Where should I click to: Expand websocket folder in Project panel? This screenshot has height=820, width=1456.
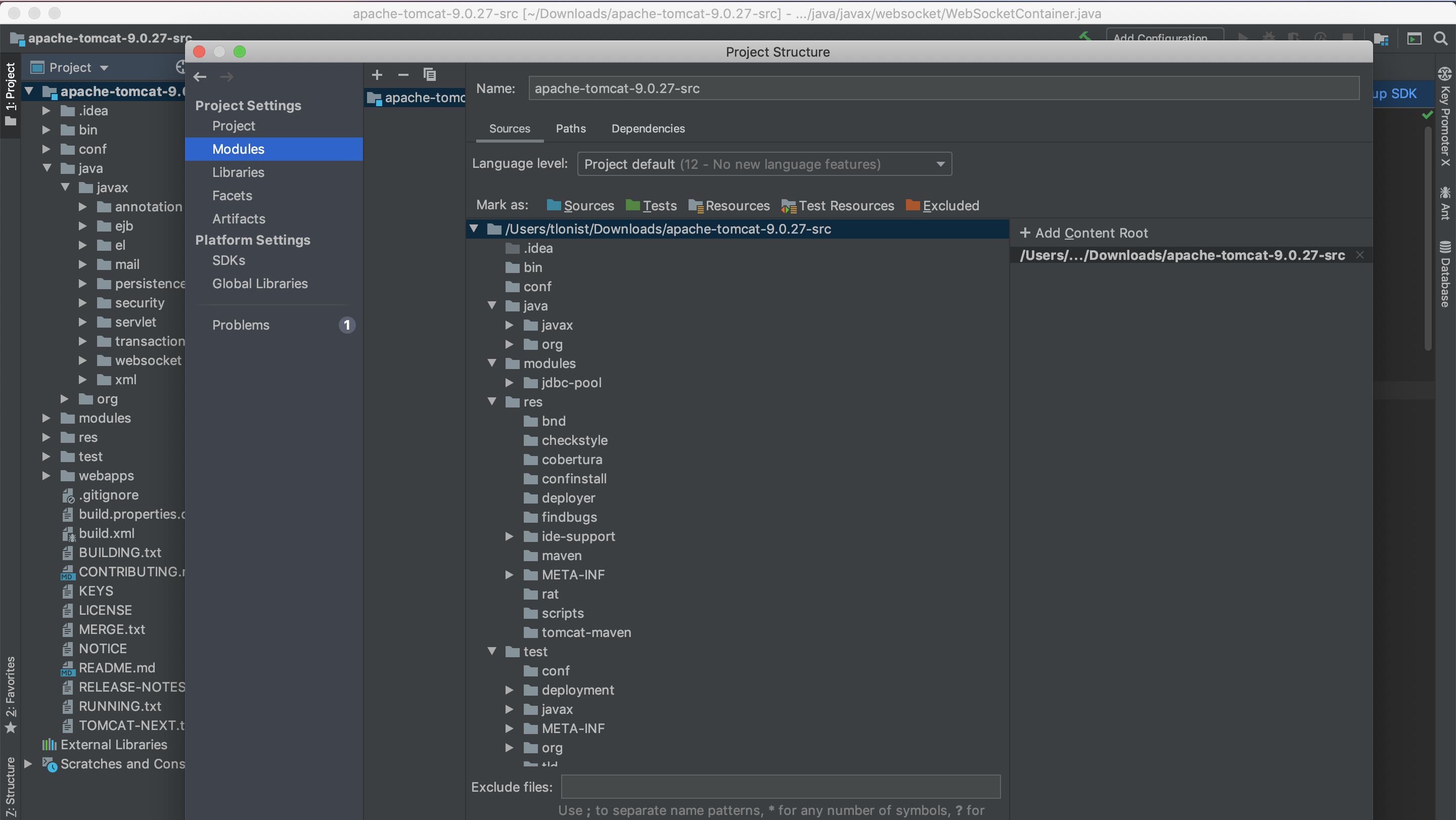(82, 360)
